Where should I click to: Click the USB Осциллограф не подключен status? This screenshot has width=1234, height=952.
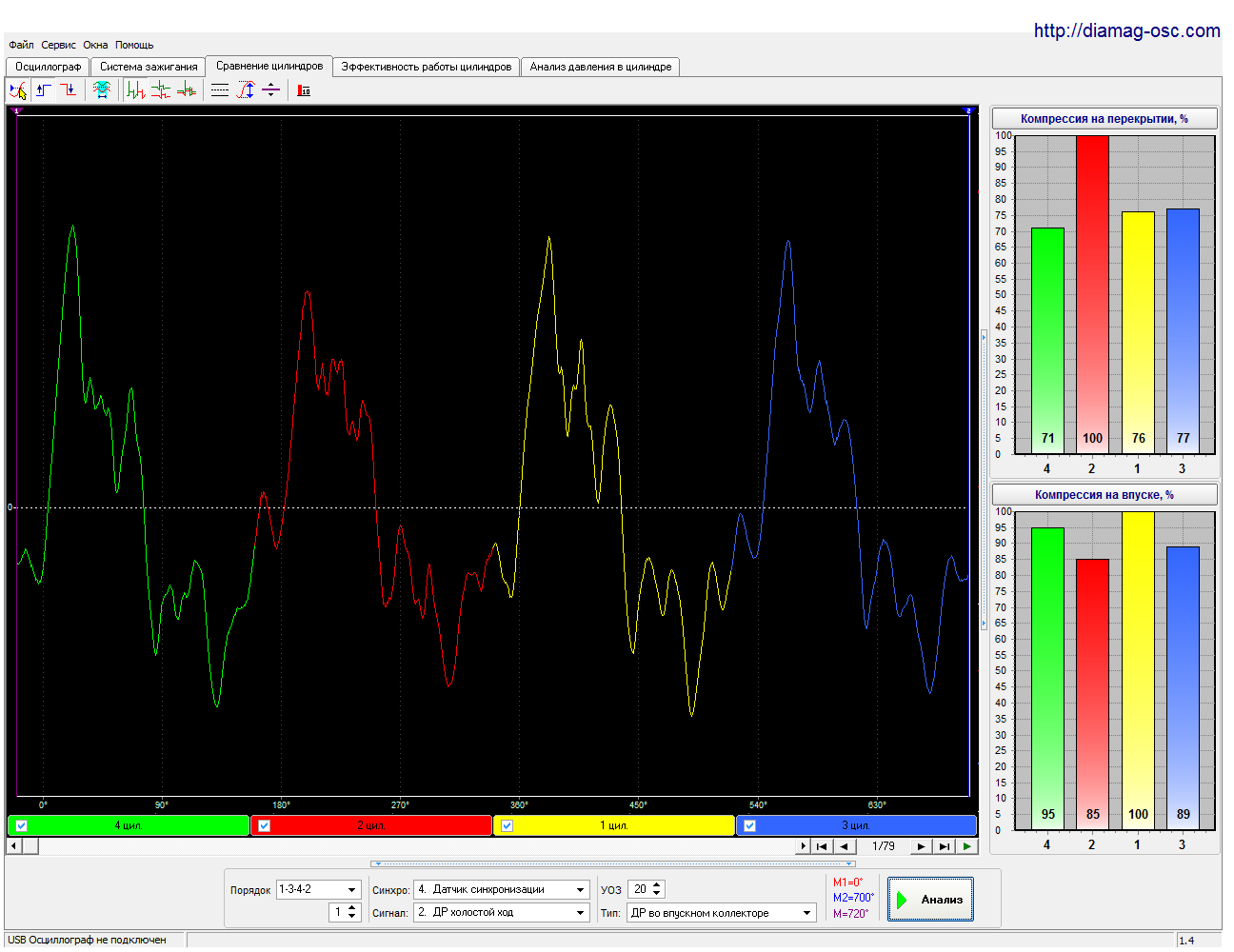(88, 940)
